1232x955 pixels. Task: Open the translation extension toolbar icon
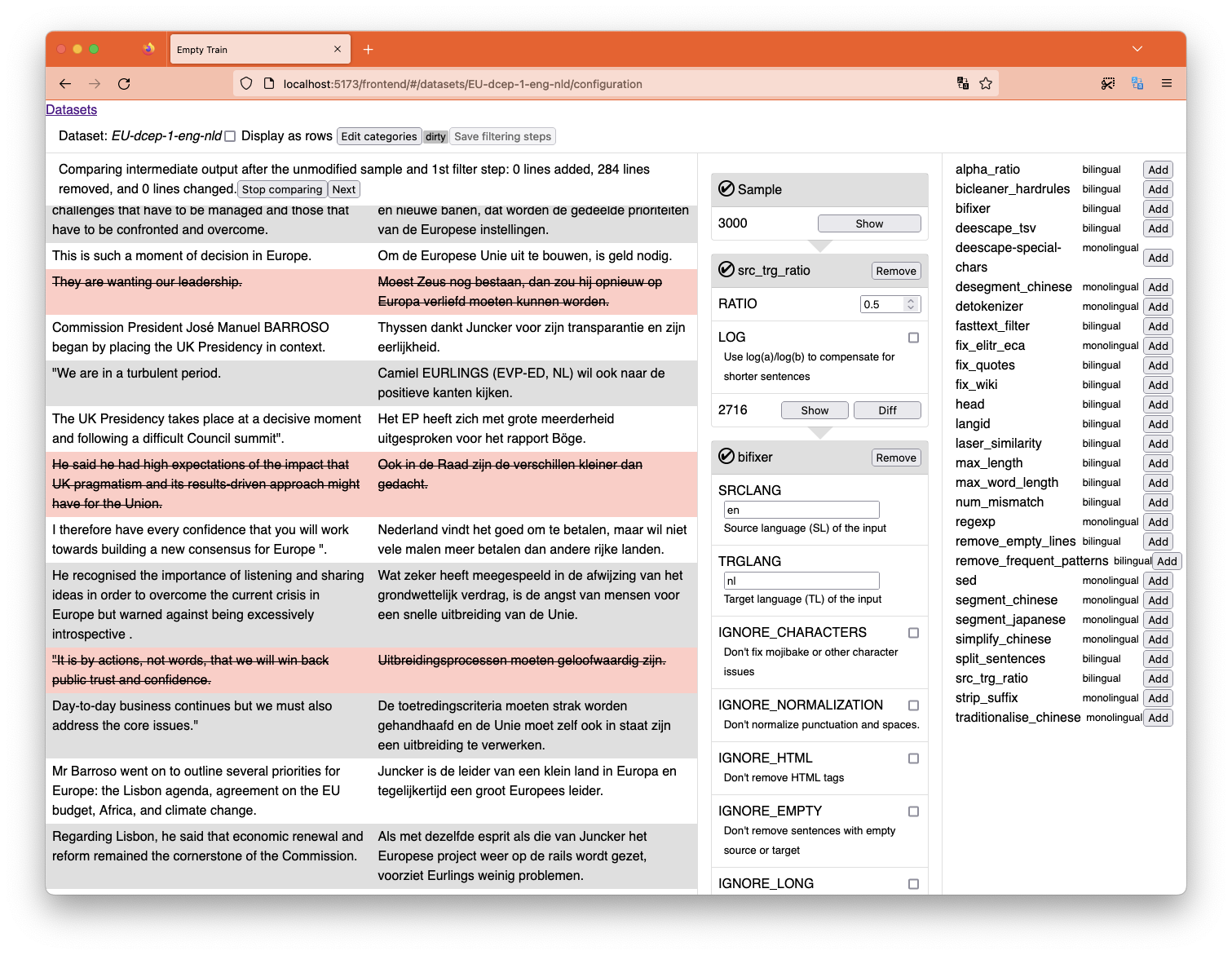(x=1137, y=84)
